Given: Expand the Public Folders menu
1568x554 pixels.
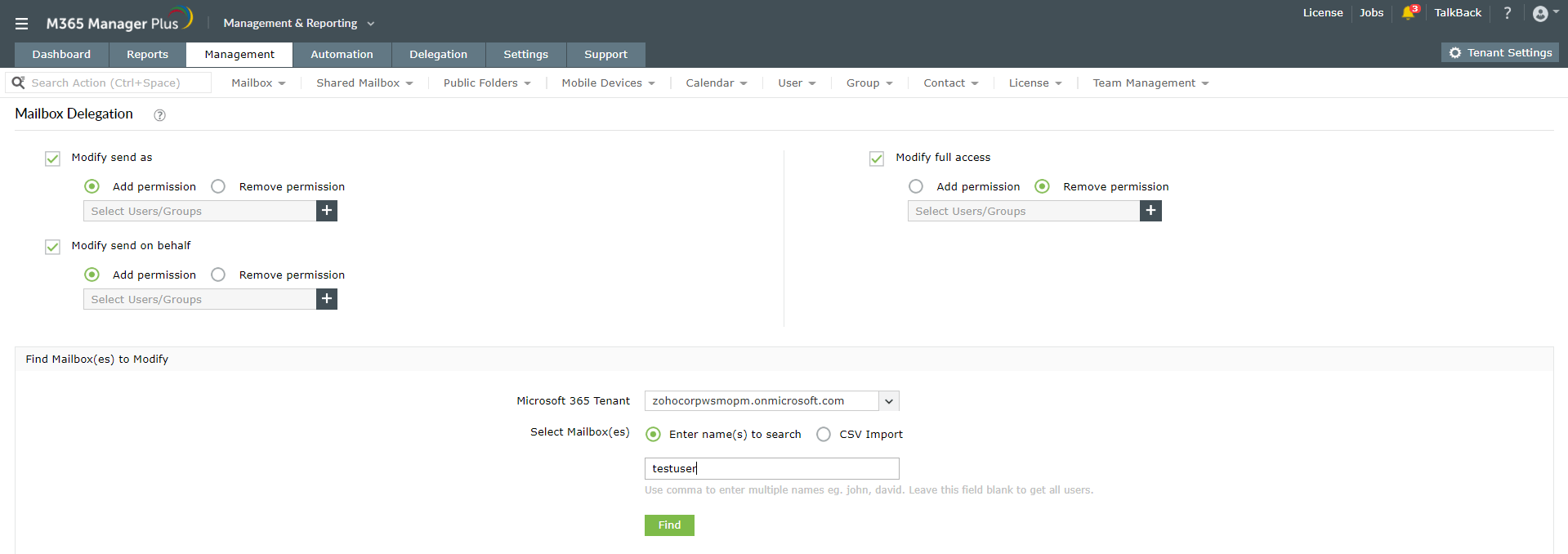Looking at the screenshot, I should [x=487, y=83].
